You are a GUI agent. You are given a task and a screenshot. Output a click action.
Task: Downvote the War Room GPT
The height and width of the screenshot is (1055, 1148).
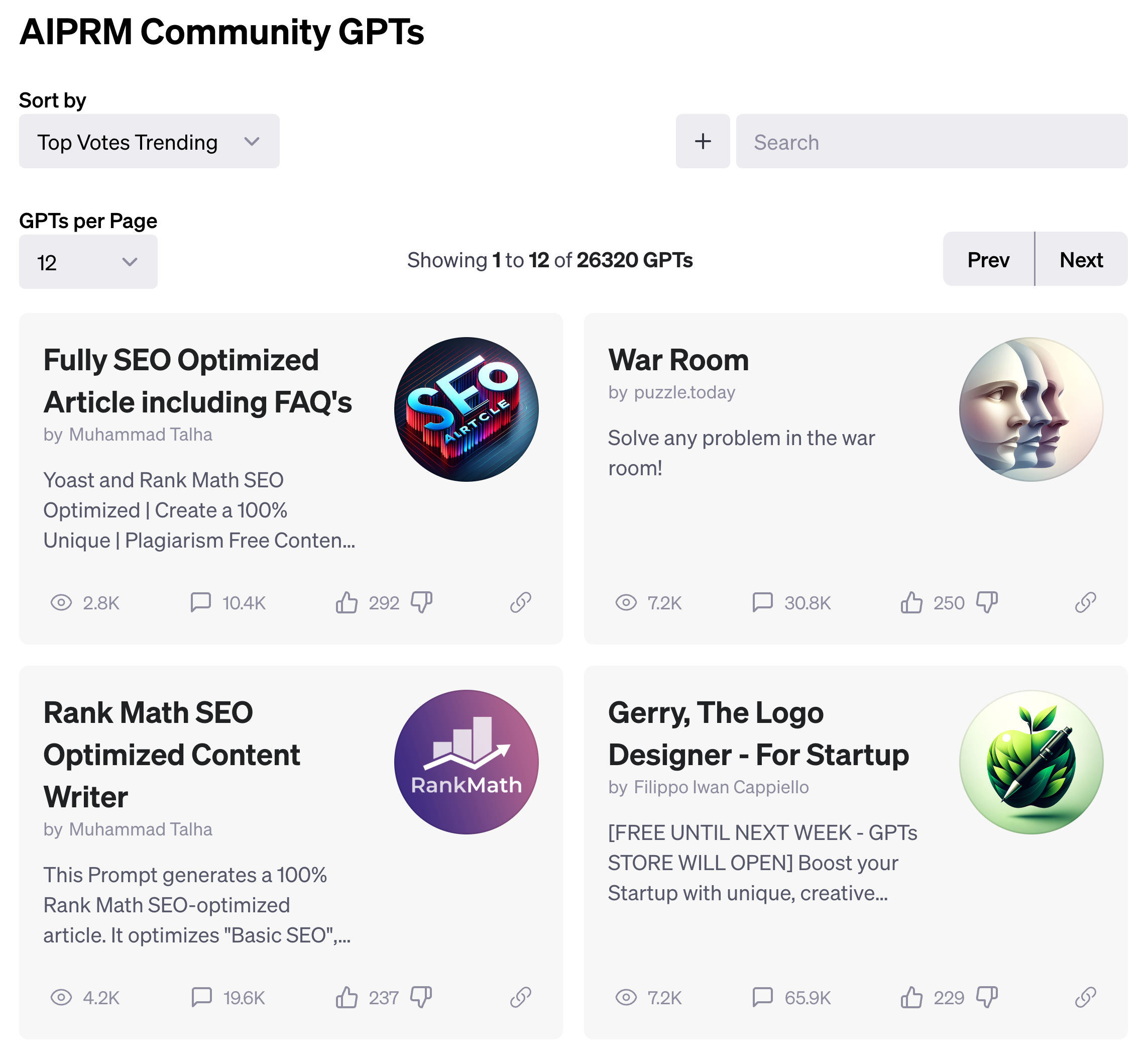click(986, 602)
